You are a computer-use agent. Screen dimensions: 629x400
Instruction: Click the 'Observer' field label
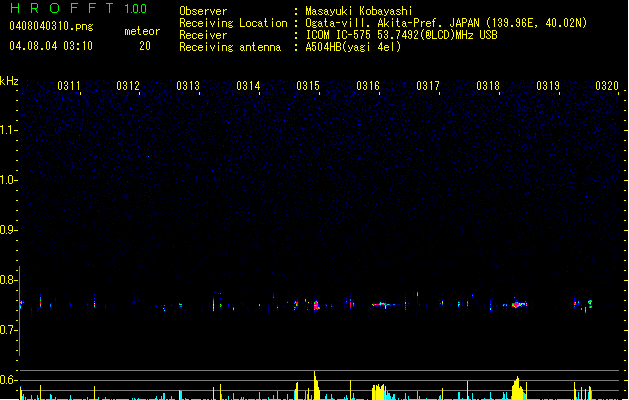[203, 11]
